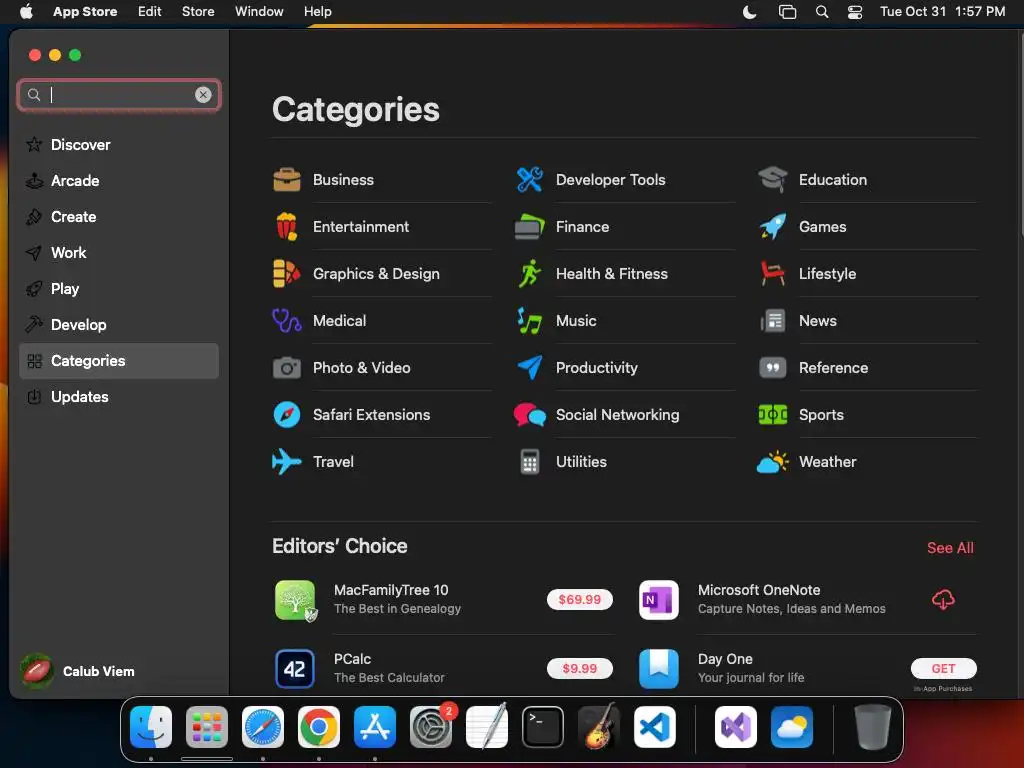The width and height of the screenshot is (1024, 768).
Task: Select the Sports field icon
Action: [773, 415]
